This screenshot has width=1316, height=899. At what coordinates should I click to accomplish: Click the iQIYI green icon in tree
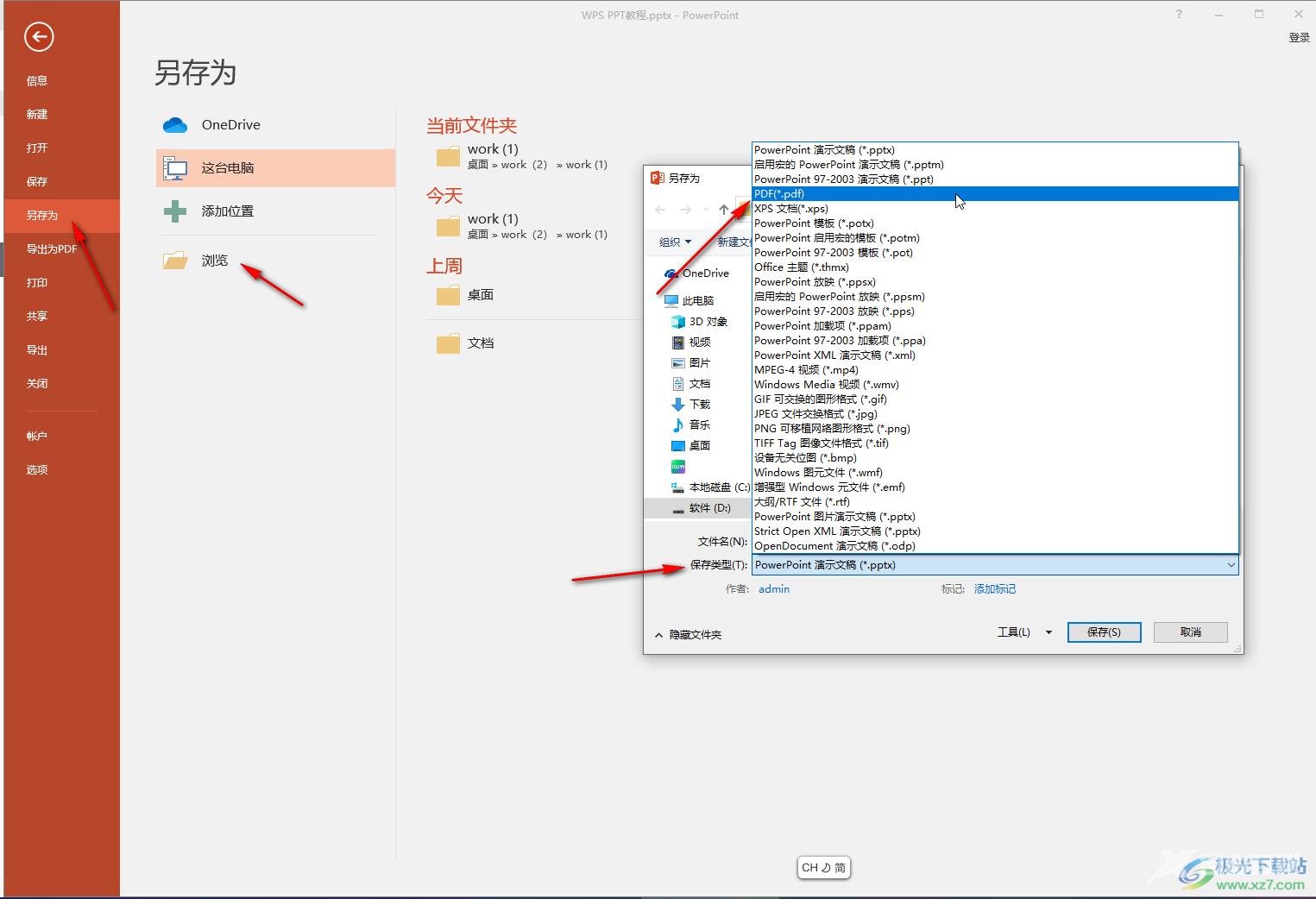click(x=678, y=467)
